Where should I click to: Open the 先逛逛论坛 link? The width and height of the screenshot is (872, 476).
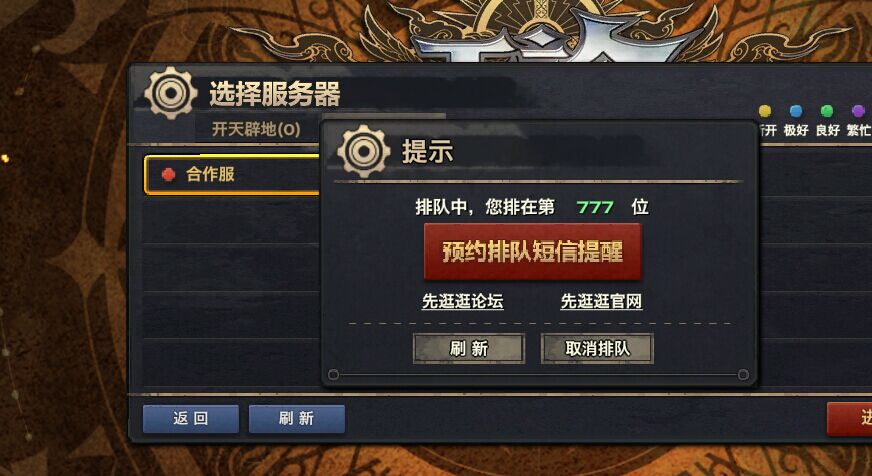coord(463,301)
